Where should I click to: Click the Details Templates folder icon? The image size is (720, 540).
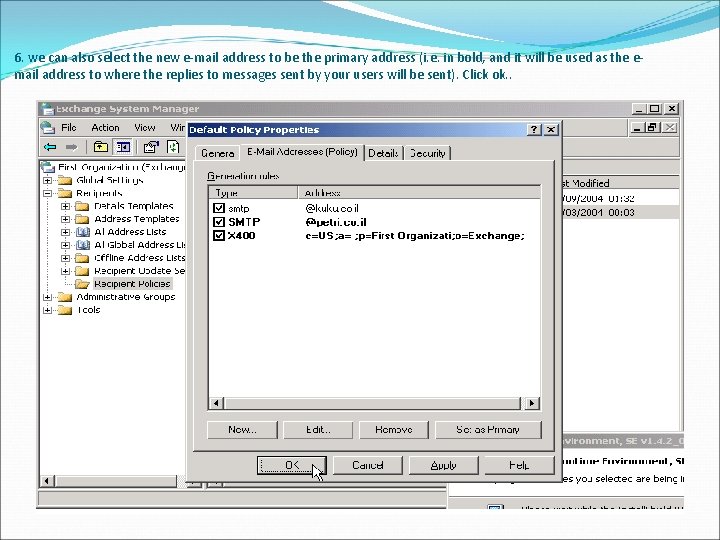click(x=82, y=206)
